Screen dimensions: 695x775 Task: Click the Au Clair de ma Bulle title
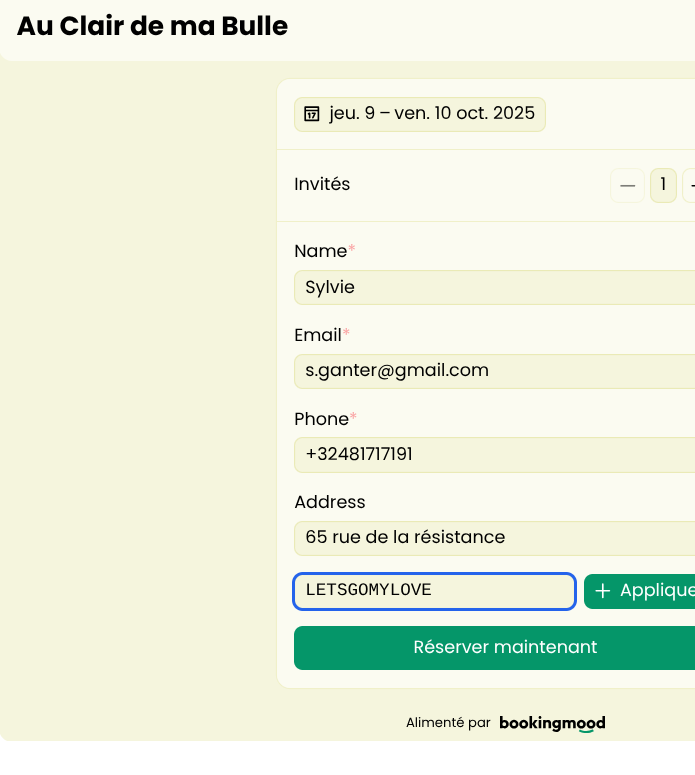pos(152,27)
